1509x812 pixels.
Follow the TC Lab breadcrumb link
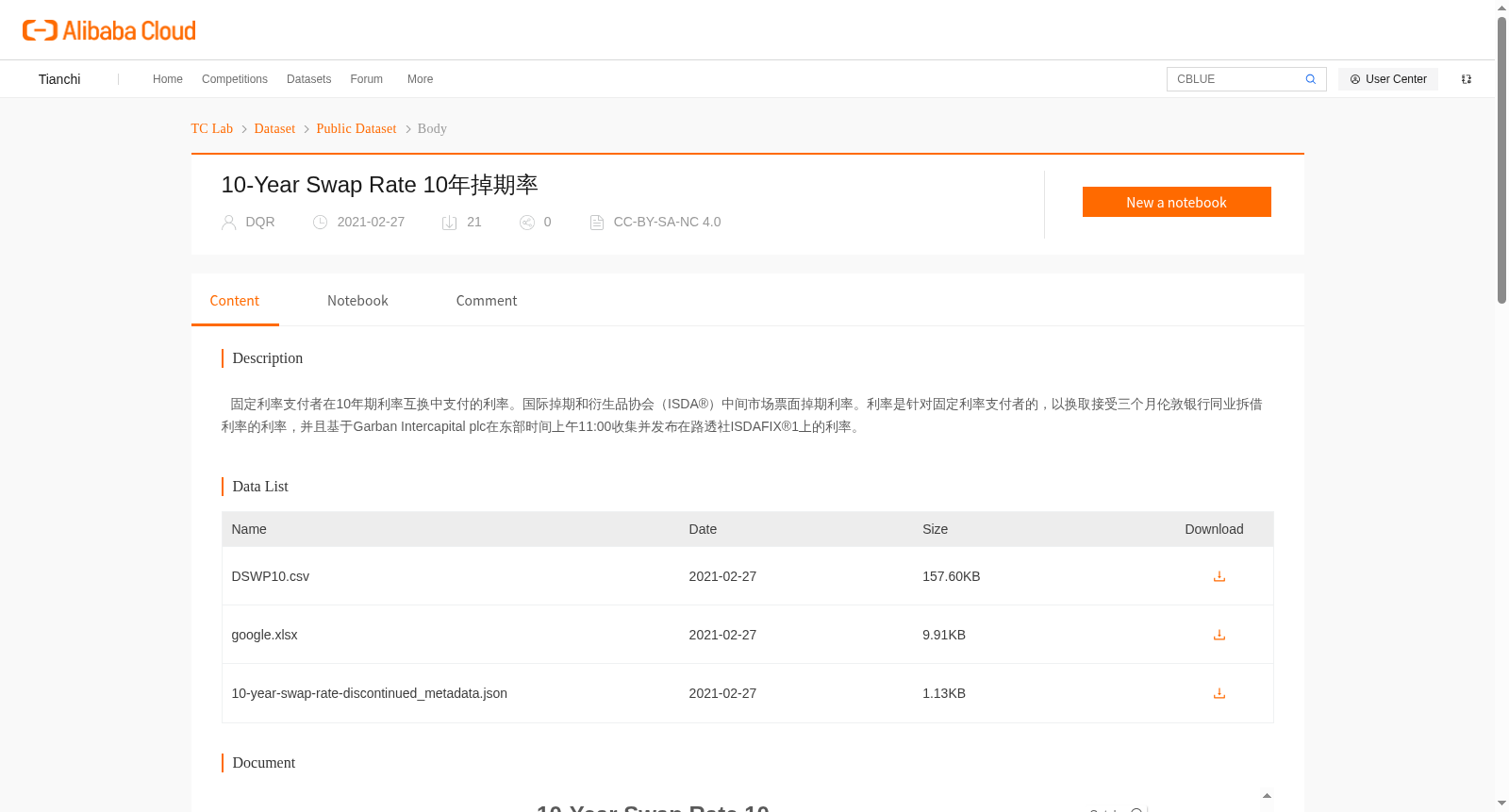(212, 128)
